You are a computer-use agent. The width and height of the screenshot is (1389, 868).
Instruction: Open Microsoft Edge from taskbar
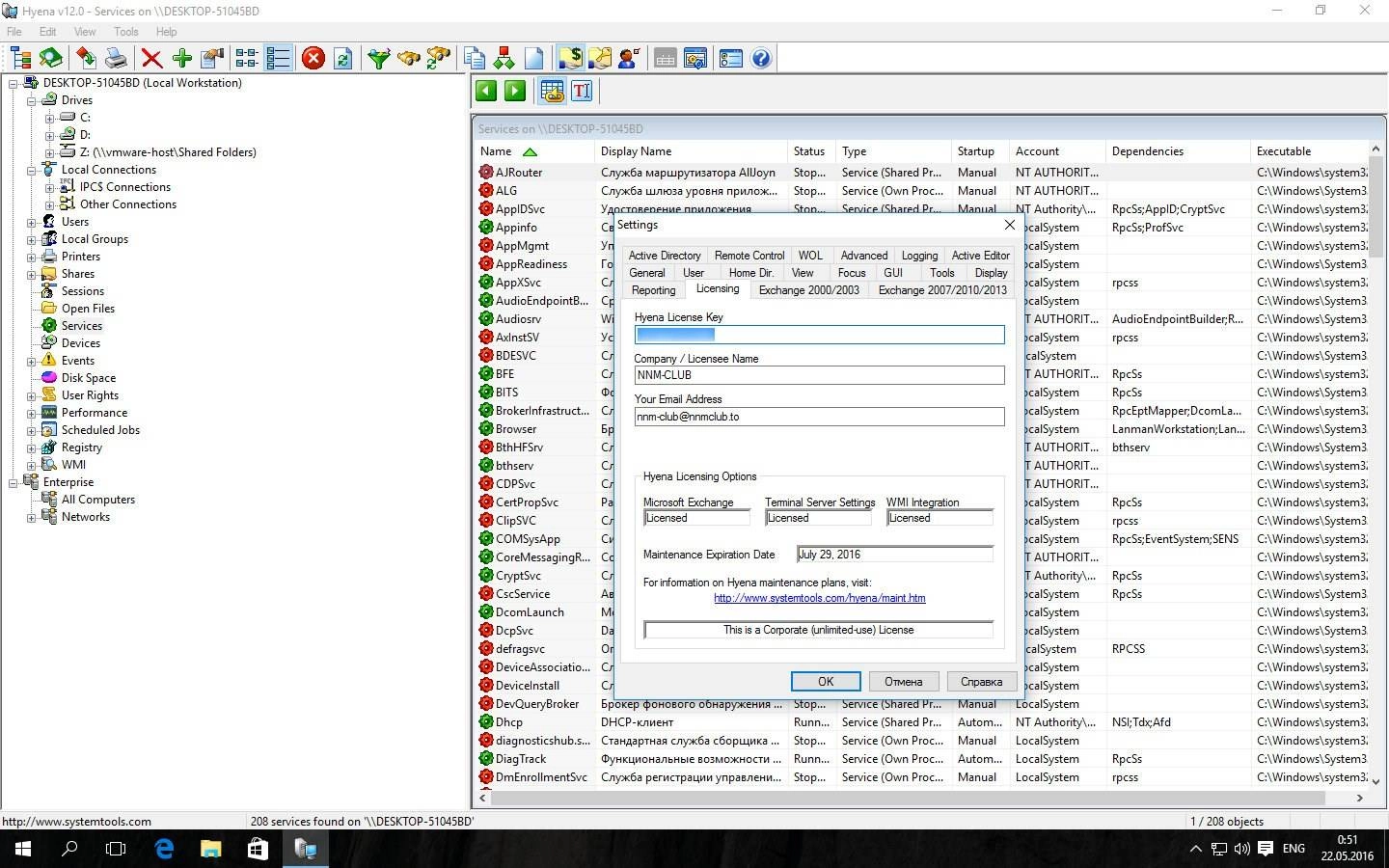164,849
